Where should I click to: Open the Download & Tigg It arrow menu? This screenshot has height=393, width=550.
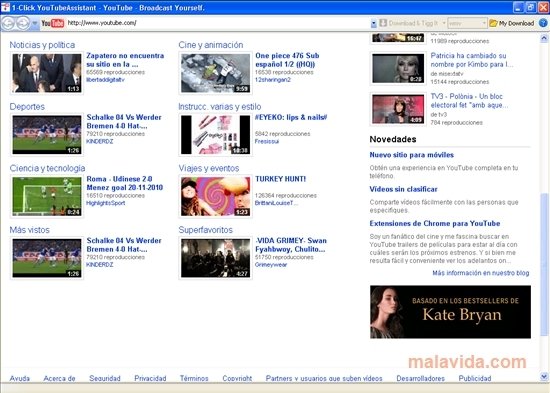(443, 23)
